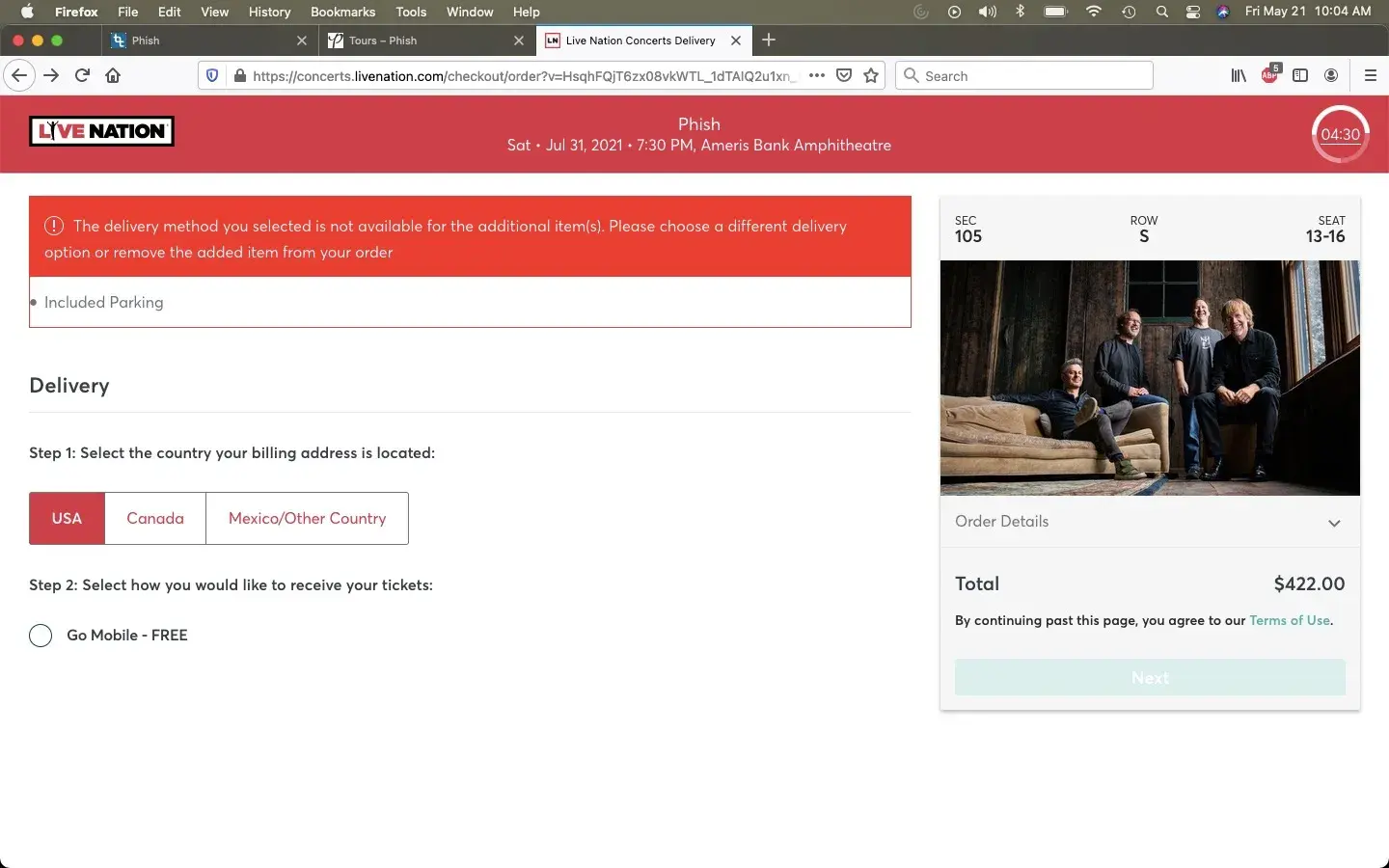Choose Canada as billing country
The image size is (1389, 868).
(155, 518)
